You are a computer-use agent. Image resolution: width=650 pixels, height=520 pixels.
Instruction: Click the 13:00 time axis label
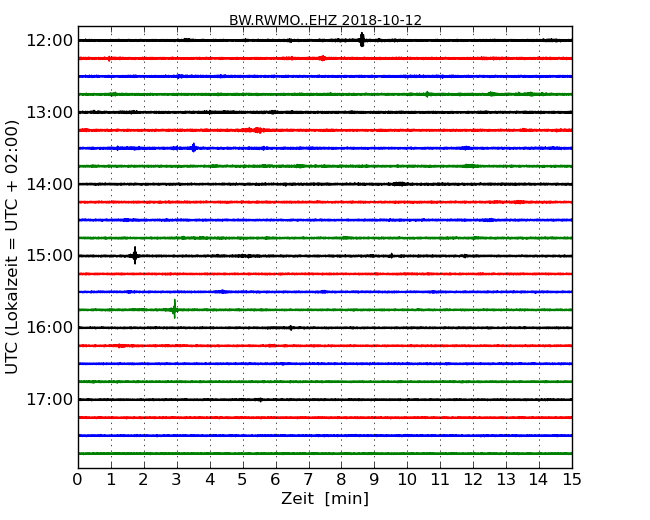point(49,112)
